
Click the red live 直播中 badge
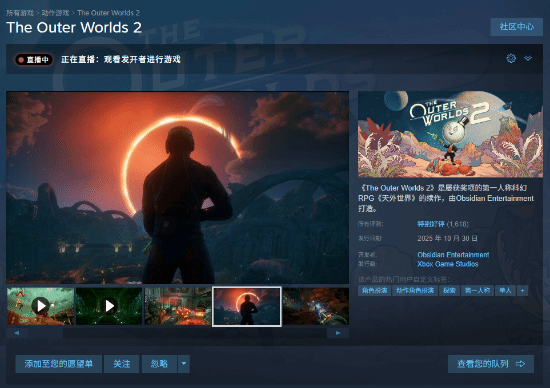click(34, 60)
